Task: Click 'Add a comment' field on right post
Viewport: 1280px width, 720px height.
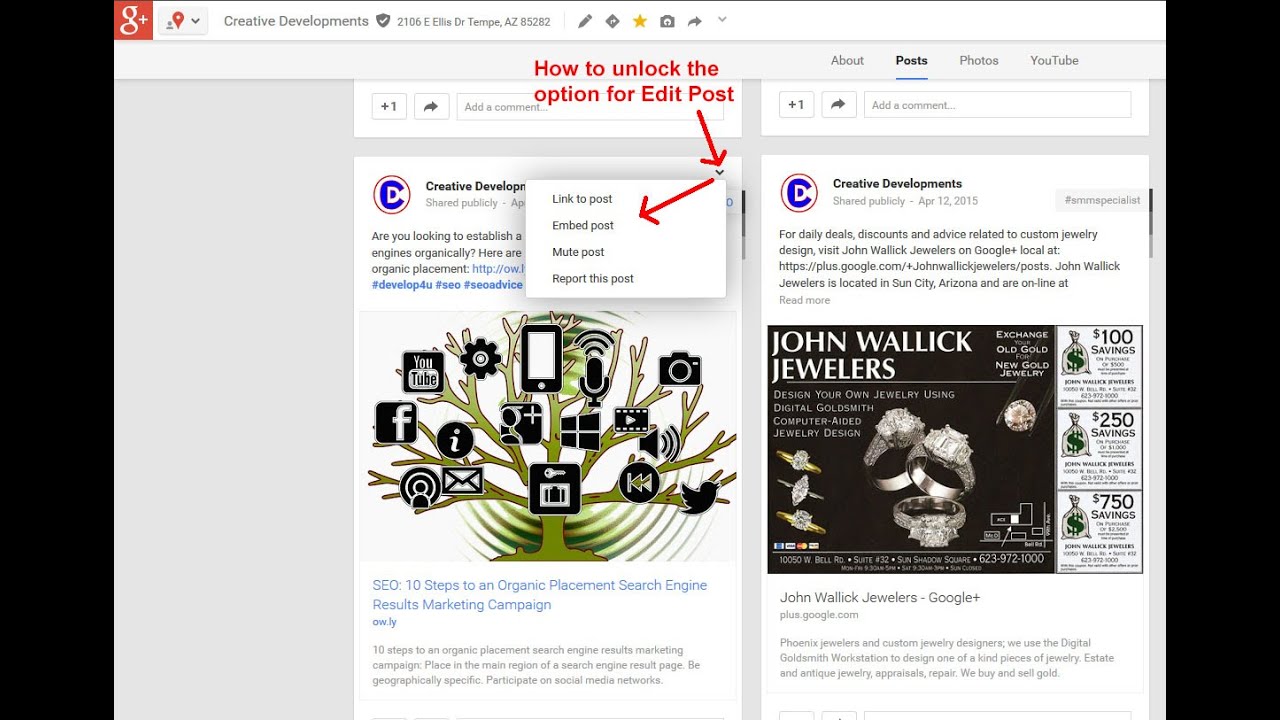Action: pyautogui.click(x=997, y=105)
